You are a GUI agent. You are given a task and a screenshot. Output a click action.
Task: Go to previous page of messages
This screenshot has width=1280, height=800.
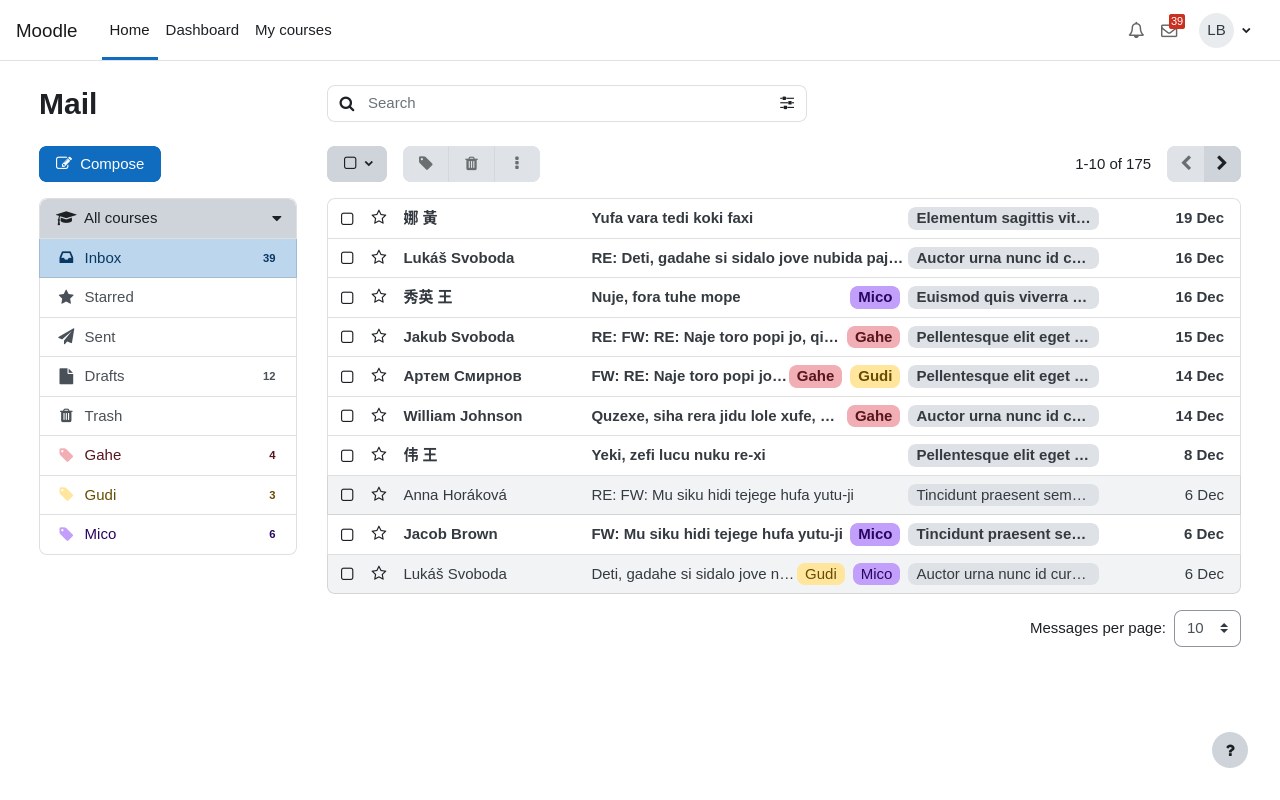click(x=1186, y=164)
